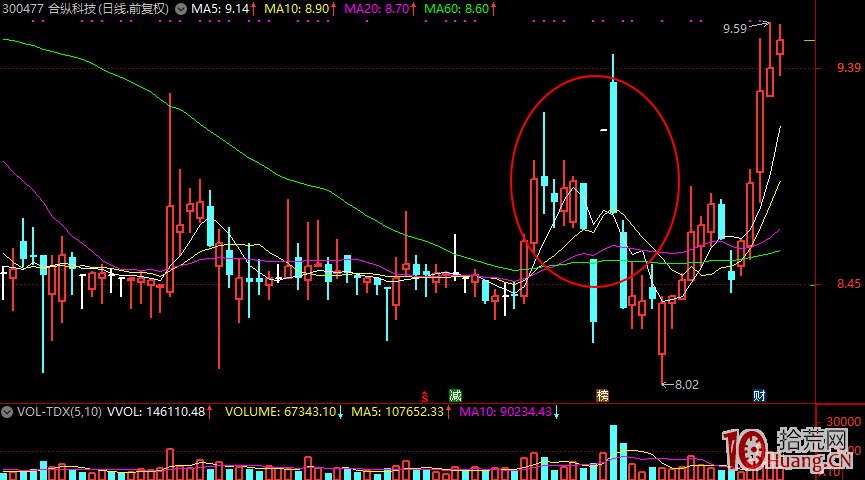
Task: Click the 30000 volume axis label
Action: point(843,422)
